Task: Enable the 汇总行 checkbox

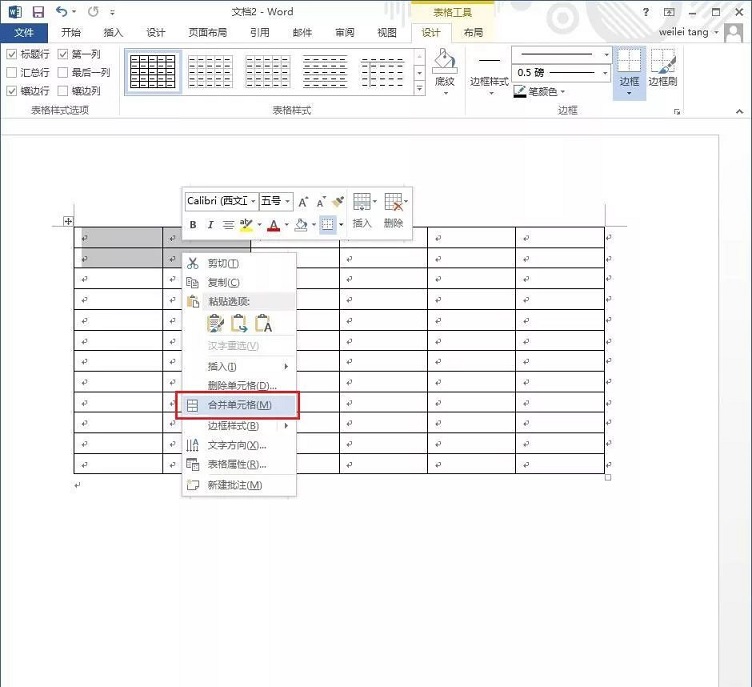Action: click(x=12, y=72)
